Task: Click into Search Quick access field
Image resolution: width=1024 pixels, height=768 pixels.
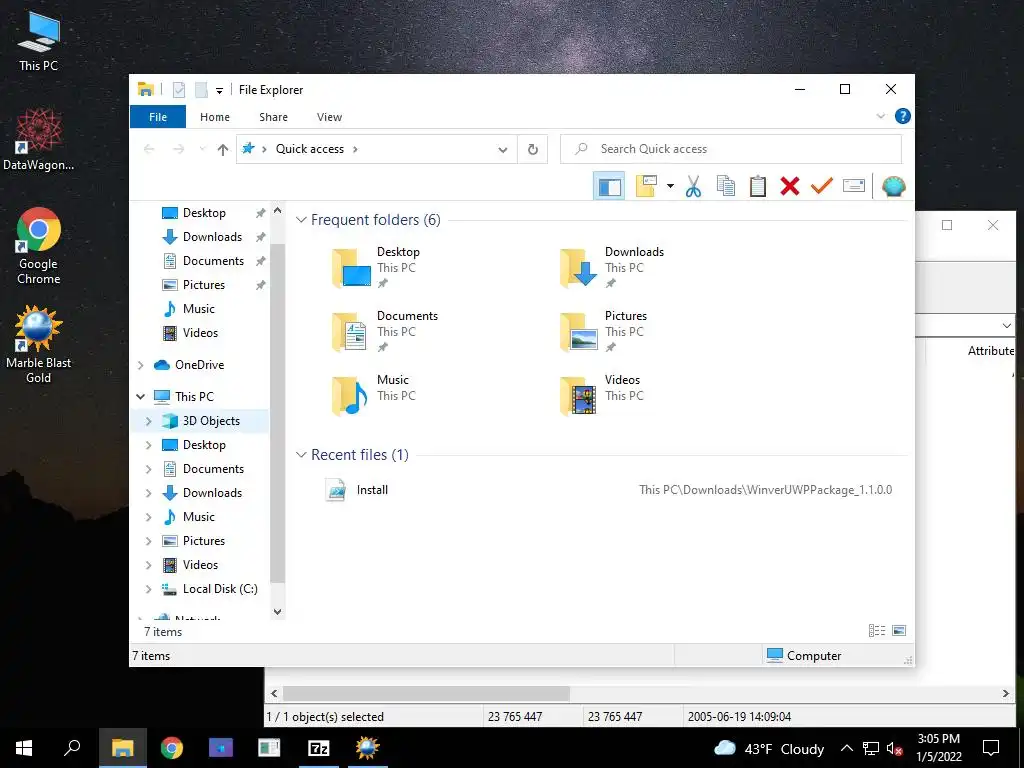Action: [731, 150]
